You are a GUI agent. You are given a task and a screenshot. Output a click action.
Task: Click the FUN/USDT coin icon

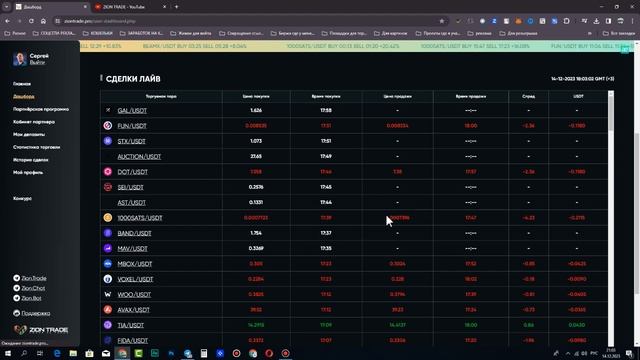108,126
